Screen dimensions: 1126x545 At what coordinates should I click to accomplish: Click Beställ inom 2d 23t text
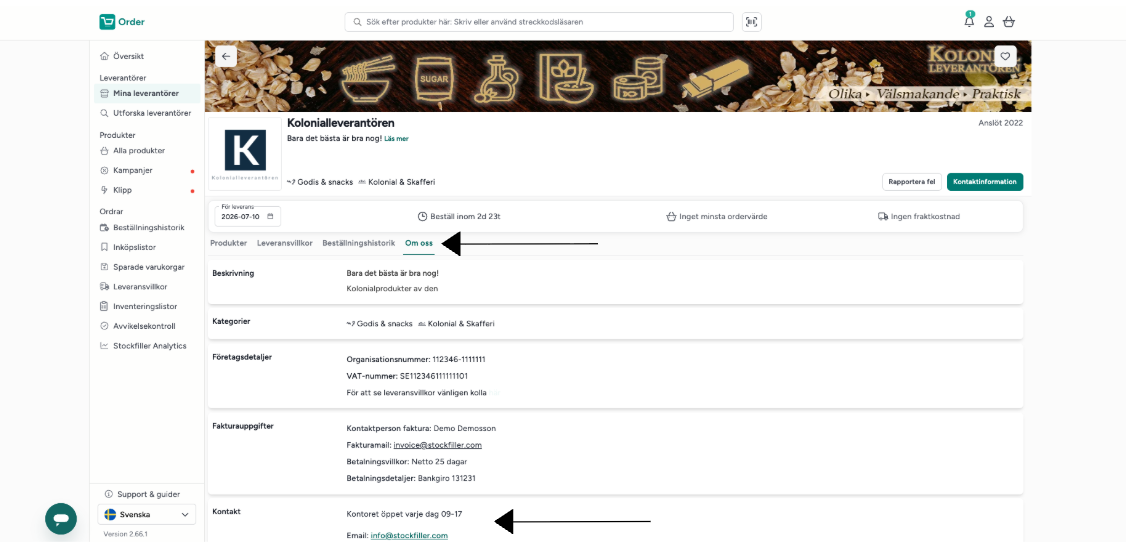[x=465, y=216]
